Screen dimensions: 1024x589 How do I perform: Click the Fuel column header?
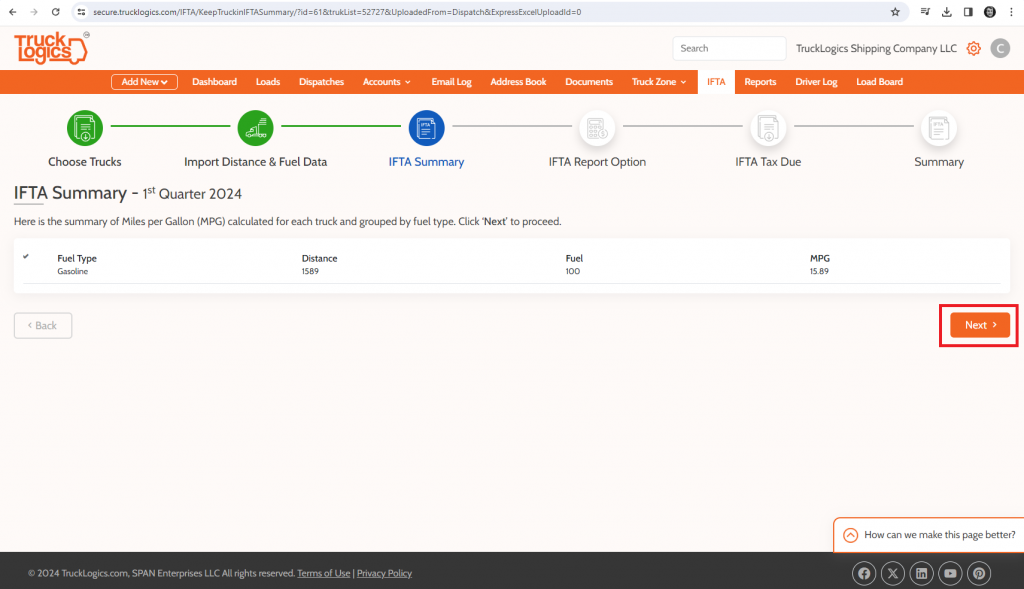pos(574,259)
